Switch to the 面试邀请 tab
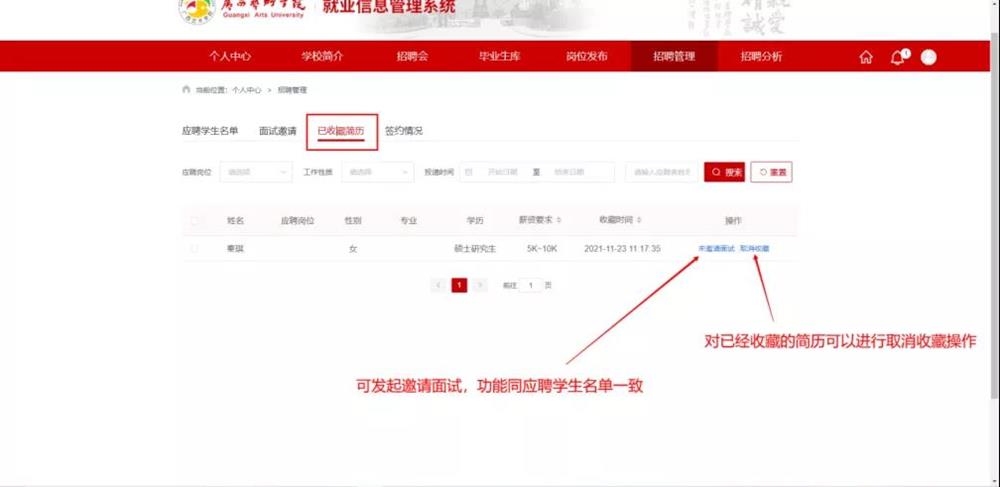The height and width of the screenshot is (487, 1000). tap(277, 131)
